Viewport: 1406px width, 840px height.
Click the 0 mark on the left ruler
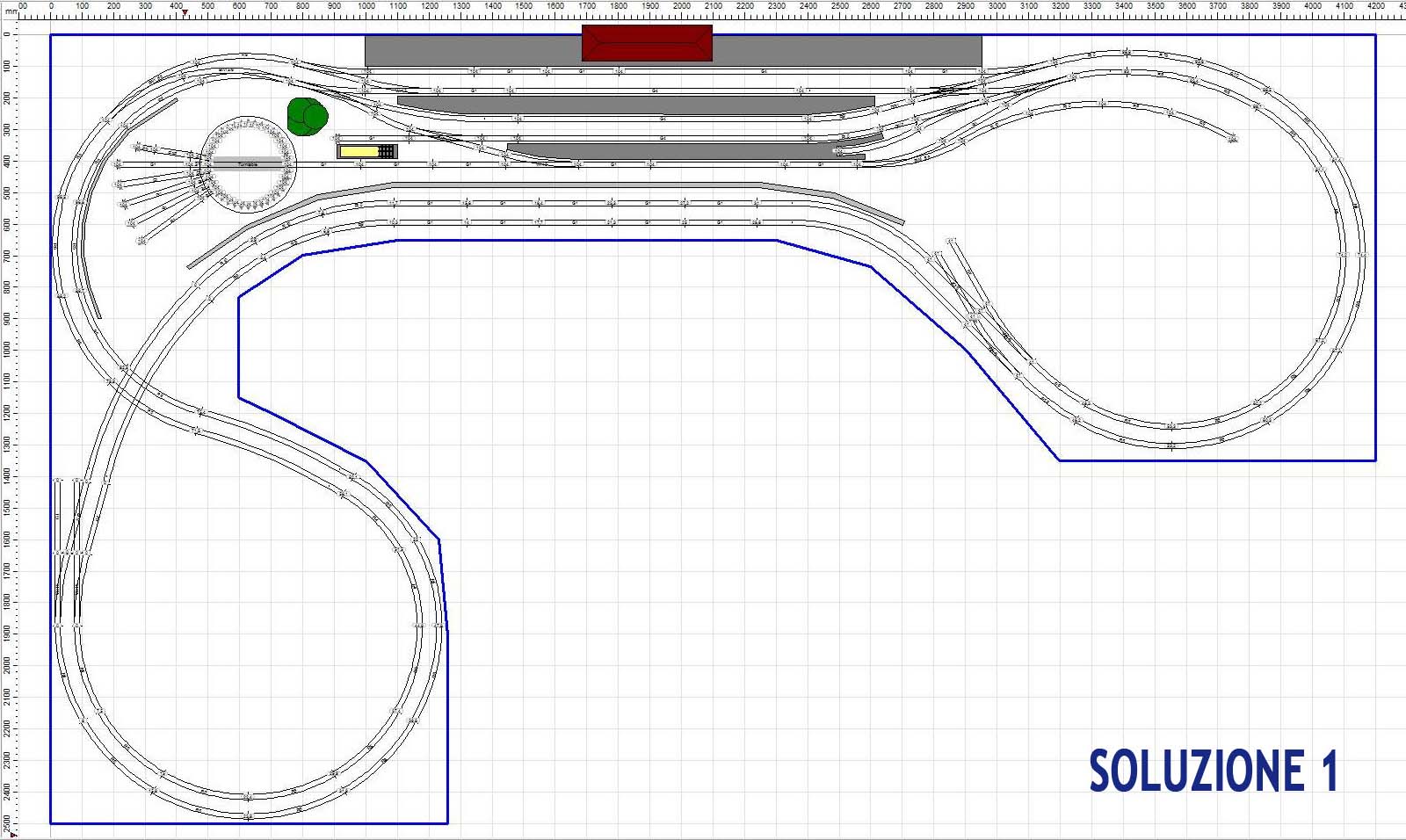7,35
